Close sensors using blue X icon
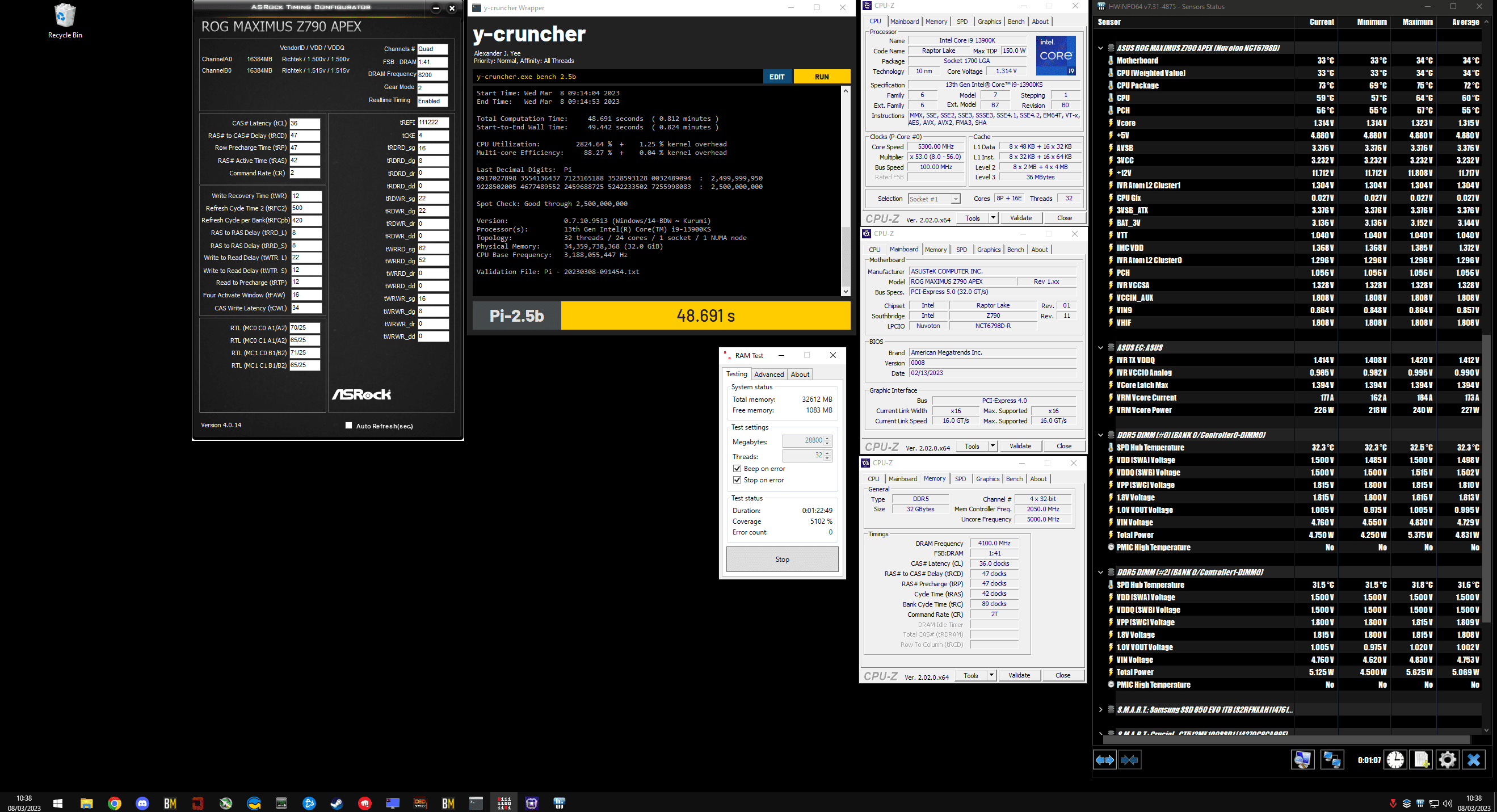Viewport: 1497px width, 812px height. [x=1473, y=760]
